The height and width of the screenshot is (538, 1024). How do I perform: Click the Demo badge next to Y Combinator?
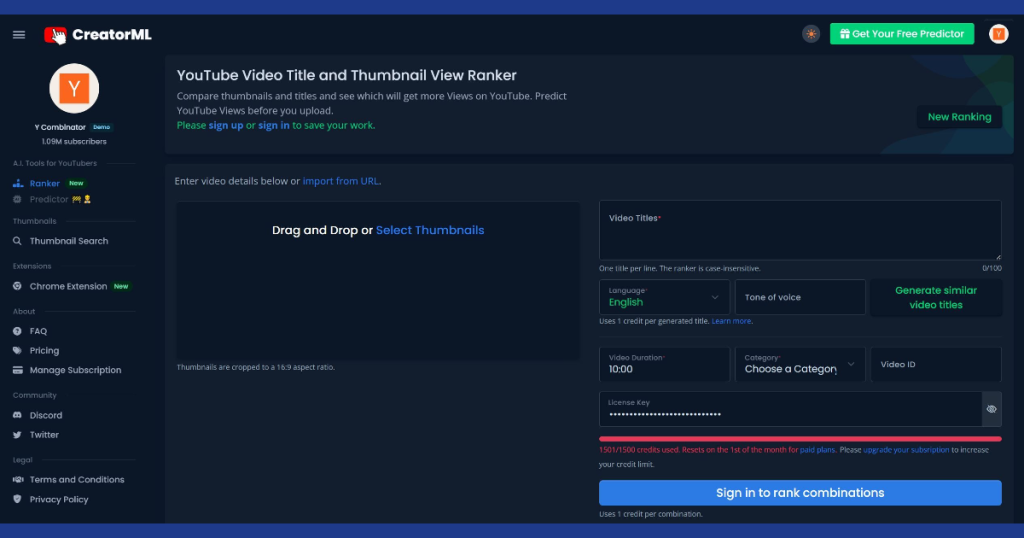tap(101, 127)
